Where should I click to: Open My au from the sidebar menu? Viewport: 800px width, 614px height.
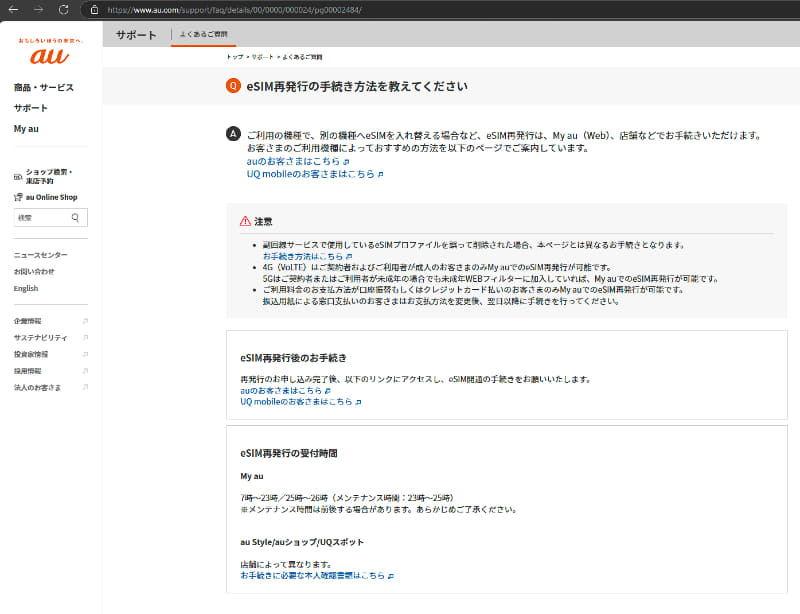pyautogui.click(x=26, y=128)
